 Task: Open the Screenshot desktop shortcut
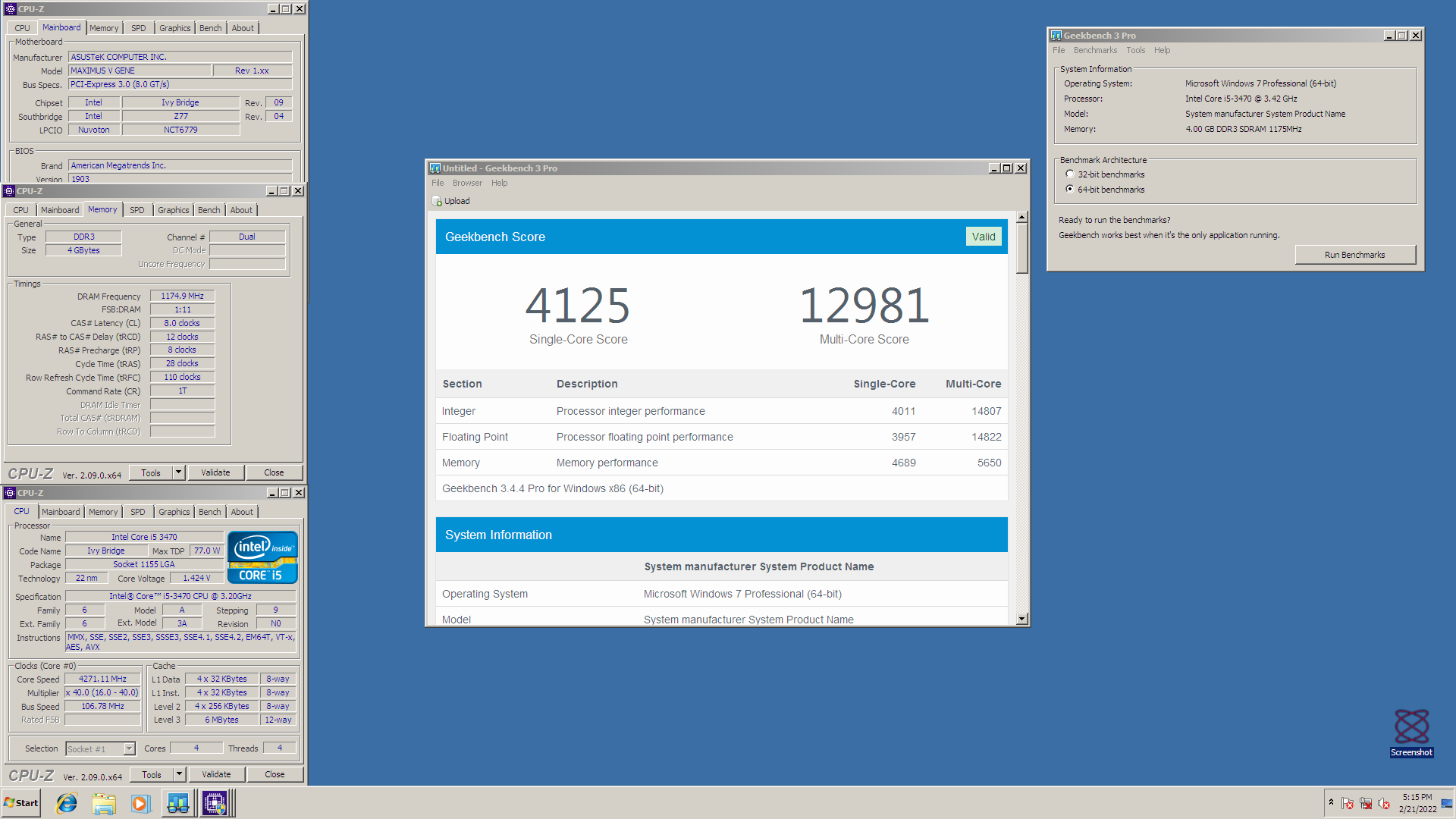click(1411, 733)
